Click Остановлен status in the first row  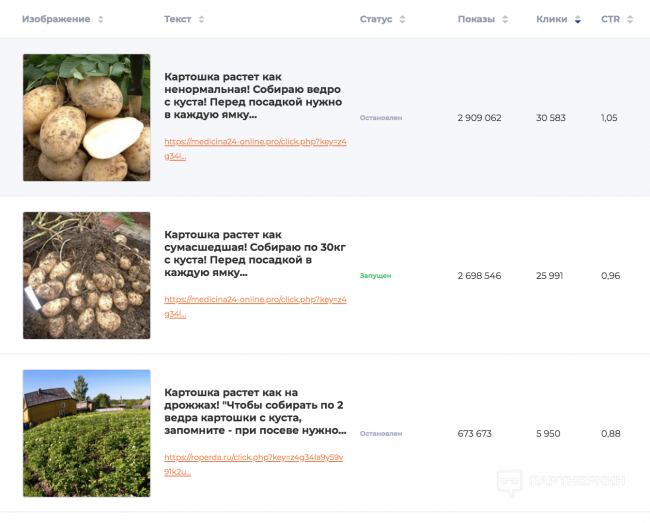tap(380, 118)
